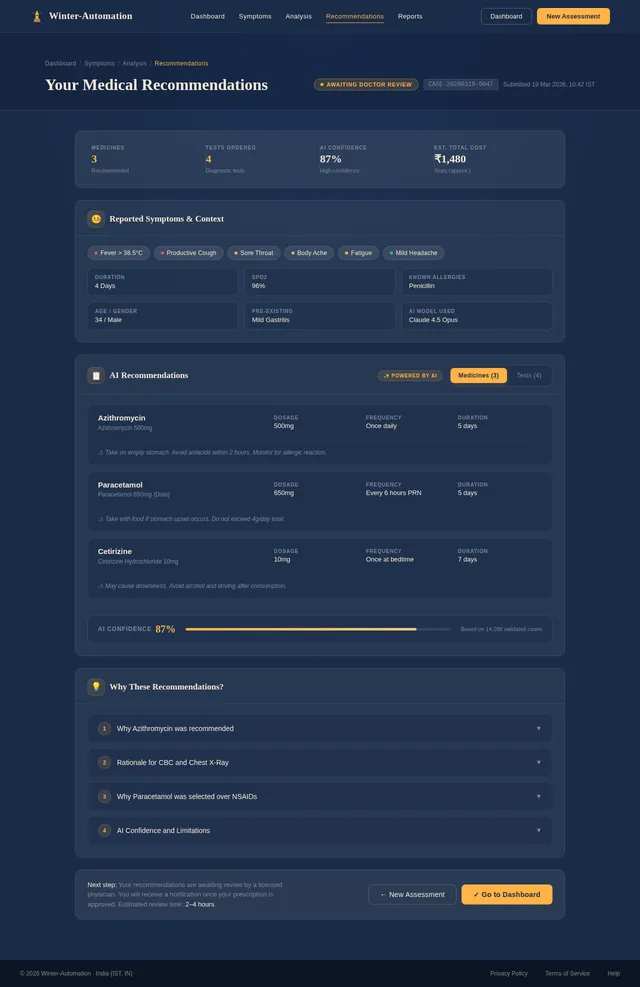Click the 'Every 6 hours PRN' frequency value
This screenshot has width=640, height=987.
point(393,493)
